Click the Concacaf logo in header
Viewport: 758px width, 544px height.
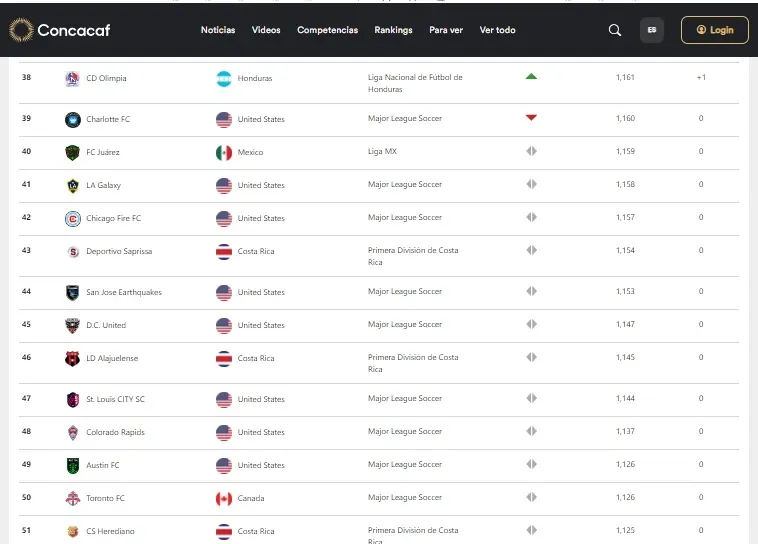click(61, 30)
